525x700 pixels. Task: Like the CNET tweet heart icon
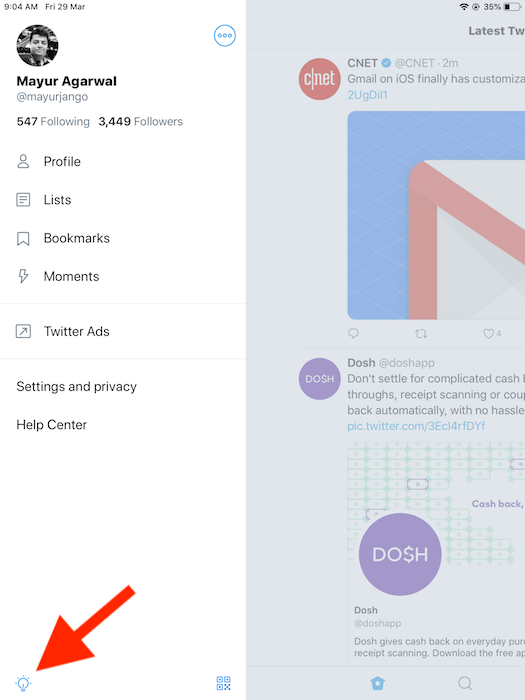[488, 333]
